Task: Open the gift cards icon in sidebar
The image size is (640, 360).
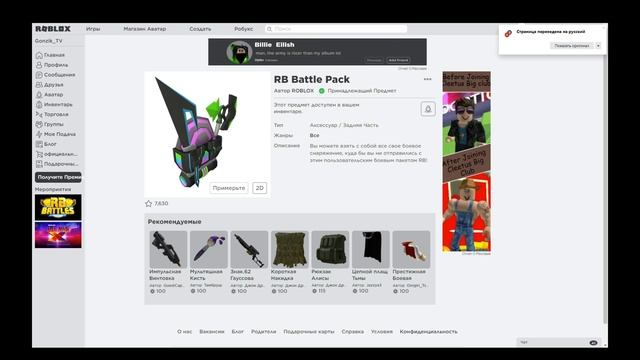Action: pyautogui.click(x=39, y=164)
